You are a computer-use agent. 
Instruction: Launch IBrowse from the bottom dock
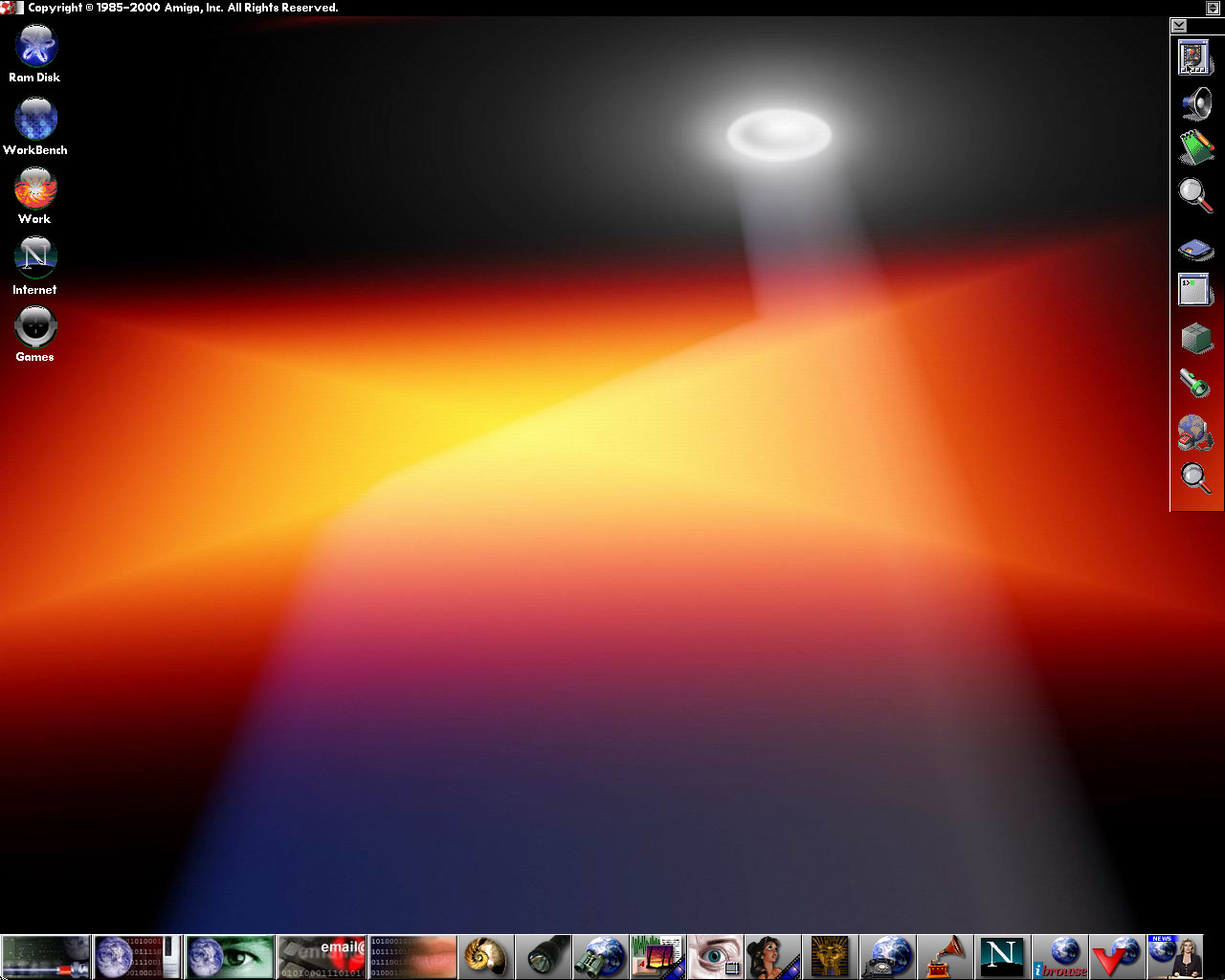(1060, 957)
